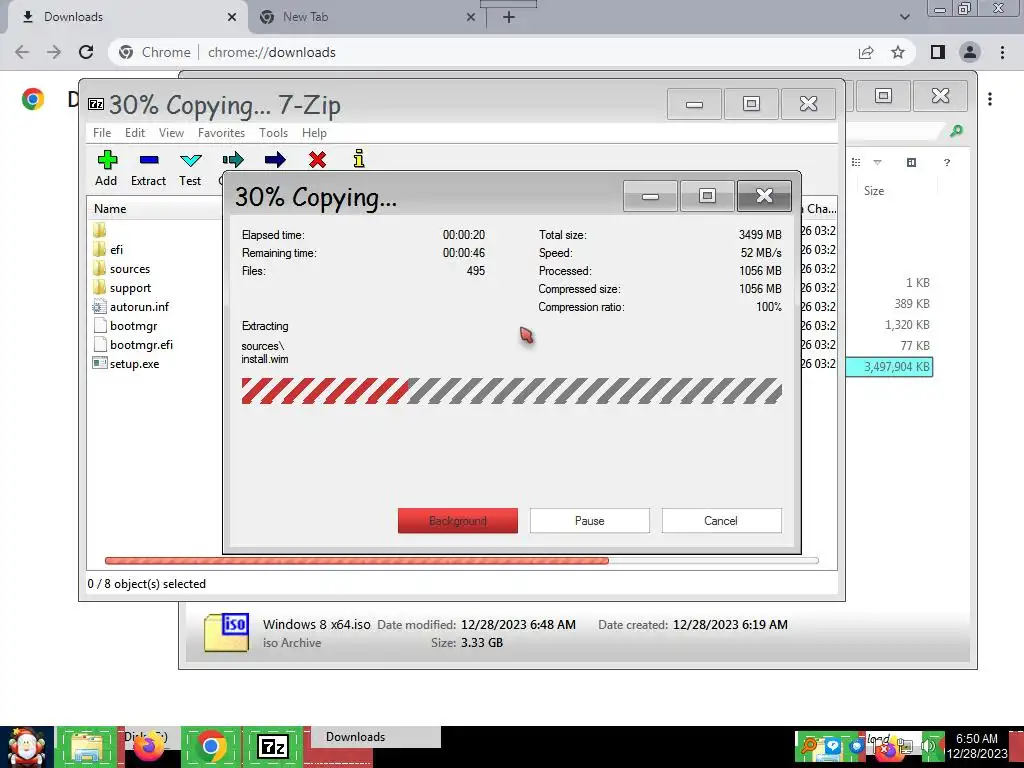Close the Downloads tab in Chrome

pos(232,17)
